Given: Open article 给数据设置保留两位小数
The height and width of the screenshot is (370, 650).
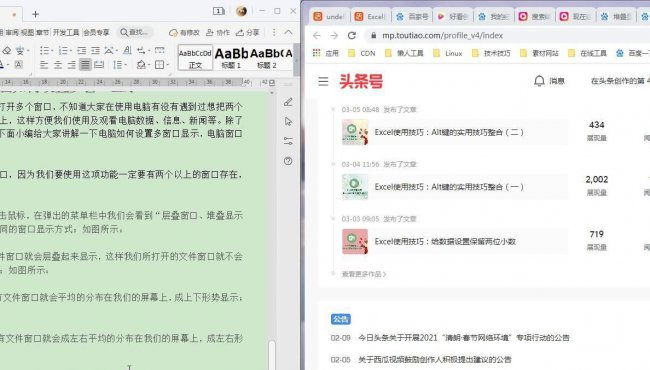Looking at the screenshot, I should [x=445, y=242].
